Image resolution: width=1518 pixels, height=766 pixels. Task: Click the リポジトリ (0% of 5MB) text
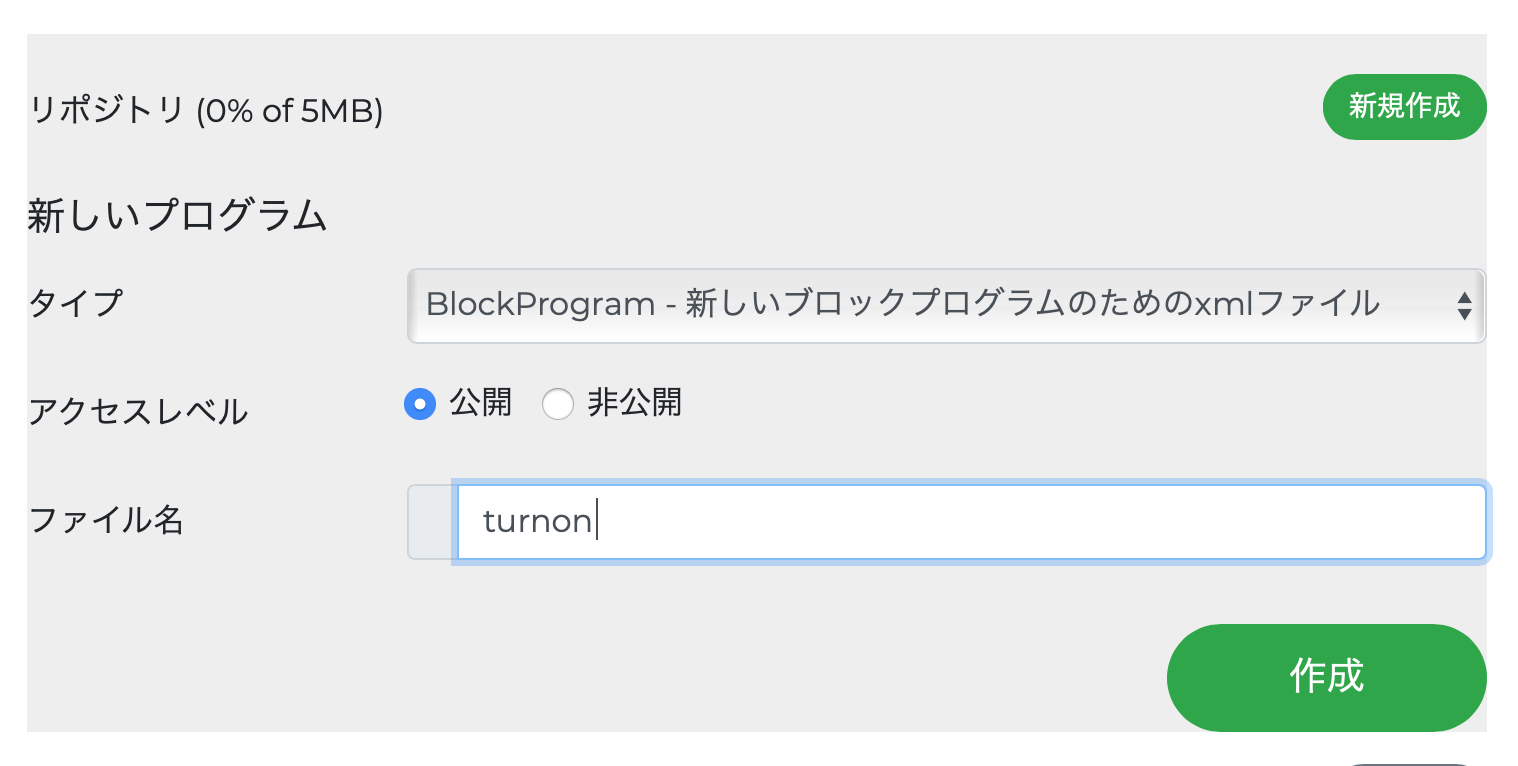(207, 110)
